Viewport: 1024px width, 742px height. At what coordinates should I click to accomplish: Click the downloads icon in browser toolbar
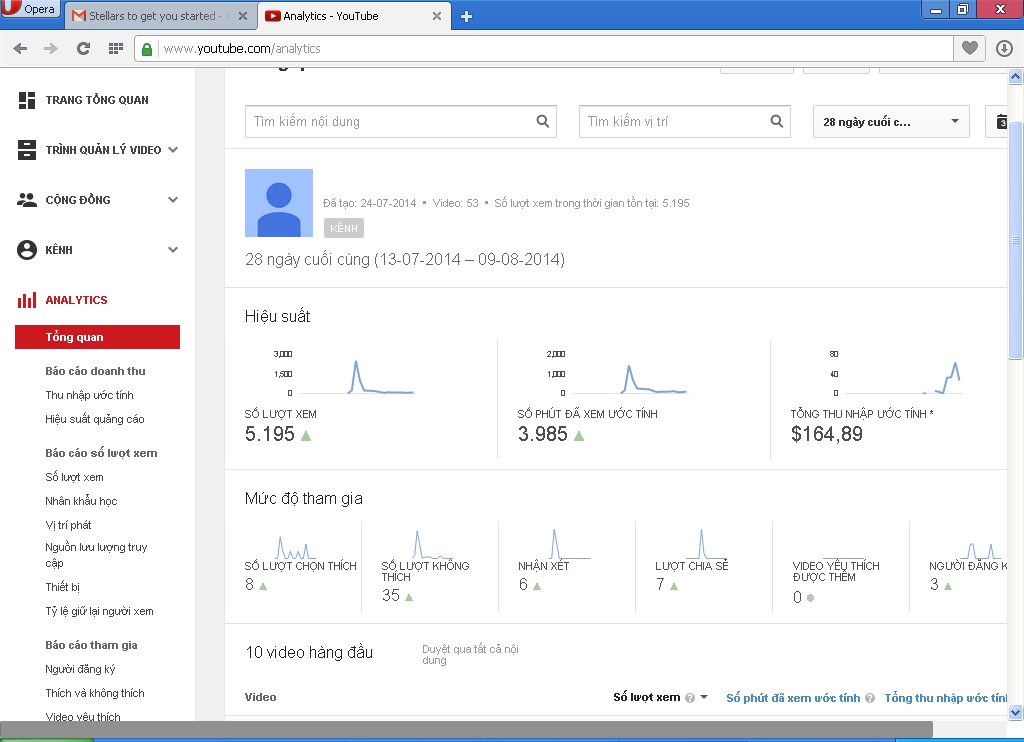click(1004, 48)
